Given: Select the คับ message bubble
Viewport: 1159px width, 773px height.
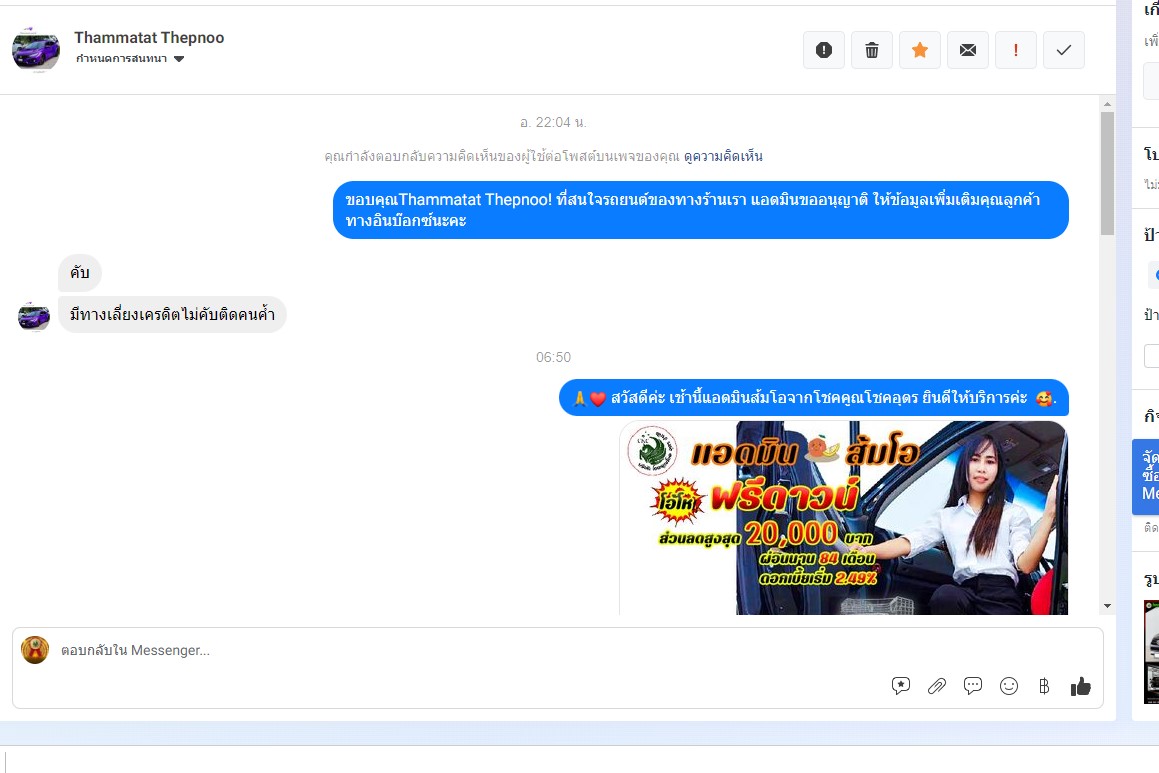Looking at the screenshot, I should (80, 273).
